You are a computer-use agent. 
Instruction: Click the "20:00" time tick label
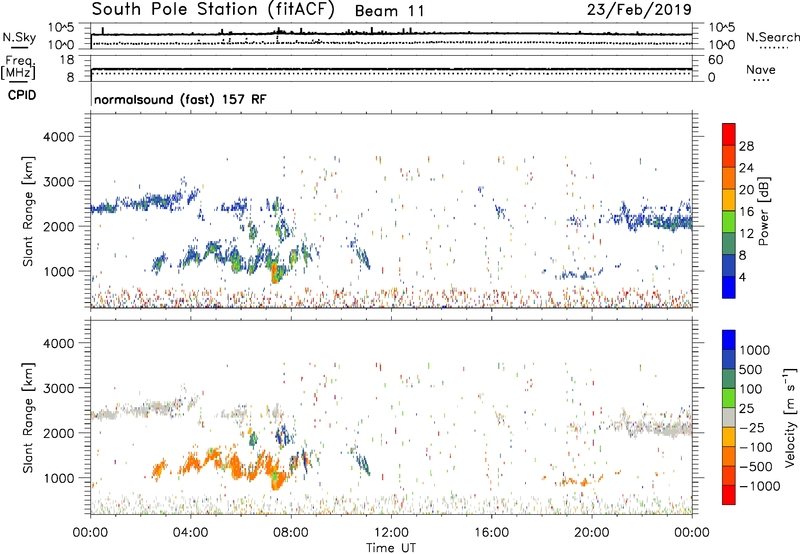[592, 533]
